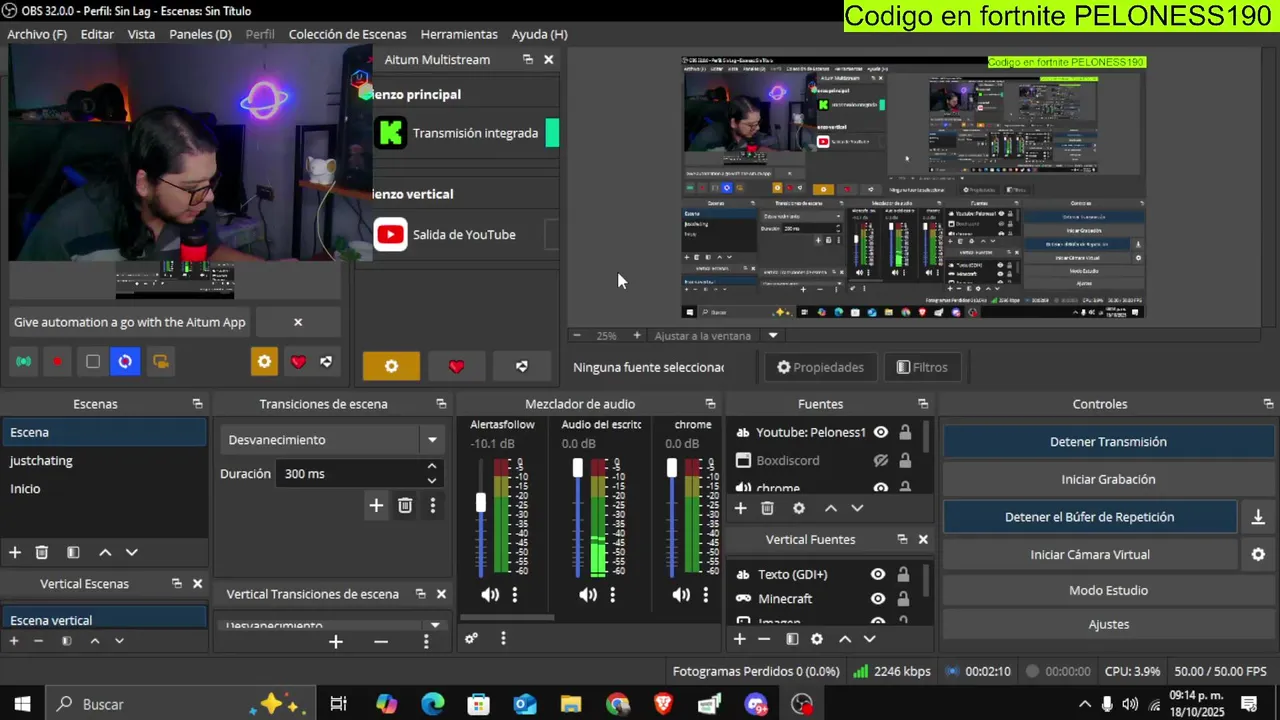Open the Audio del escritorio channel three-dot menu
This screenshot has height=720, width=1280.
click(613, 595)
